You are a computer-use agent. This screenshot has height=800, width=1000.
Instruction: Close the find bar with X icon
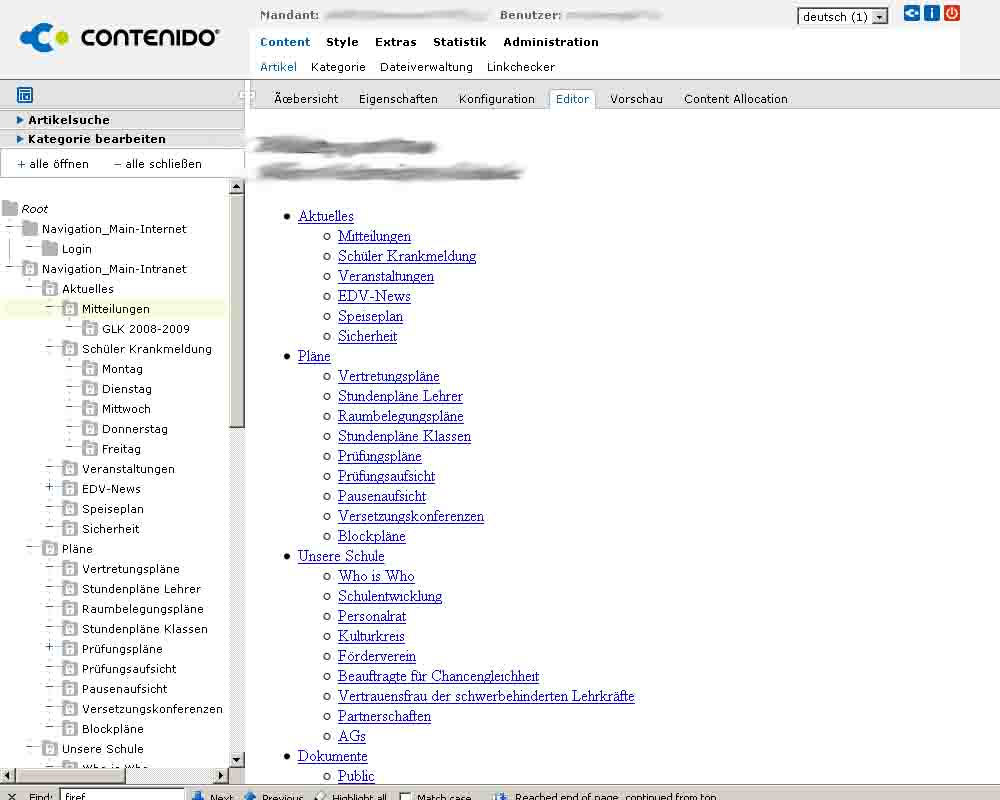[x=12, y=797]
